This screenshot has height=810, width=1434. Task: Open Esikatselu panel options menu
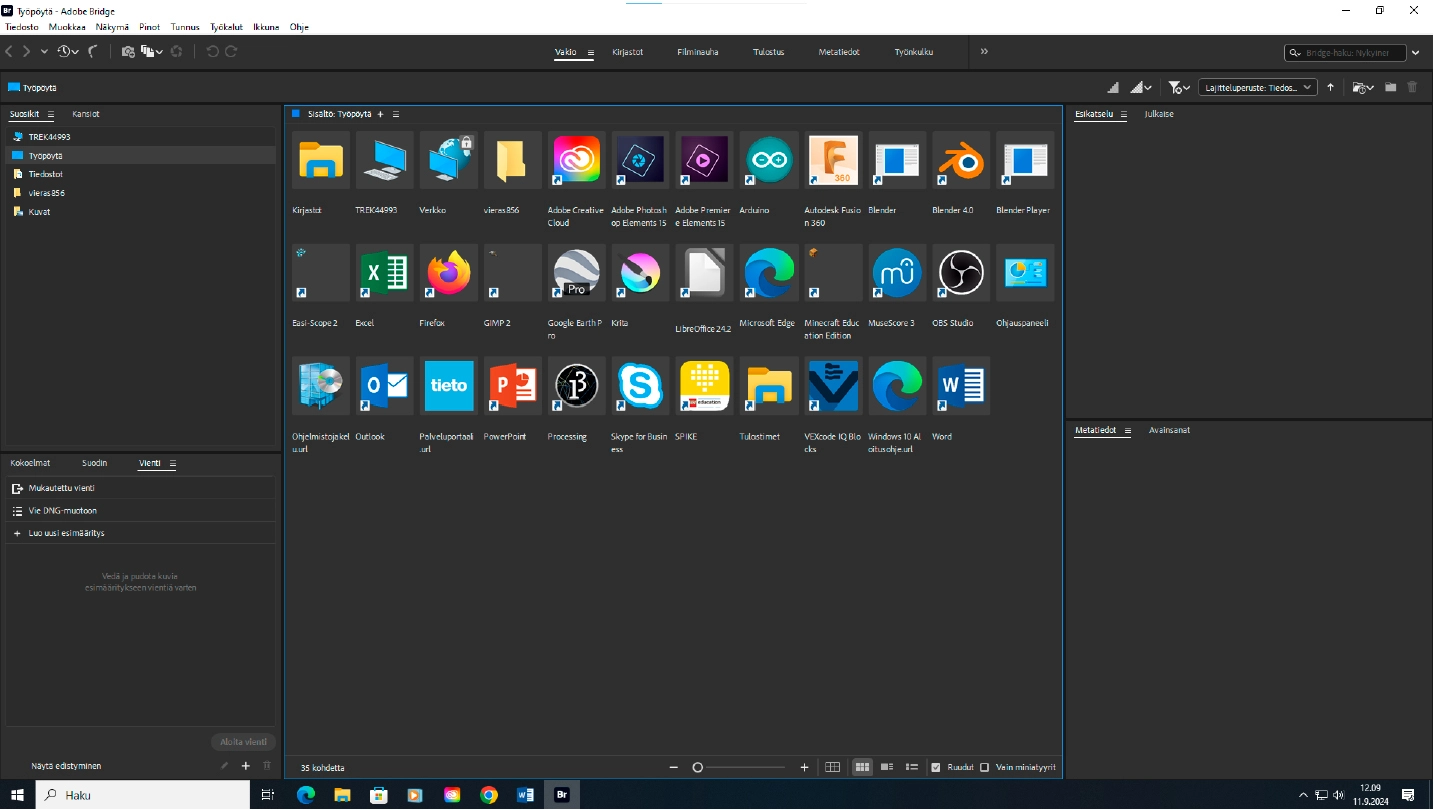[x=1123, y=114]
